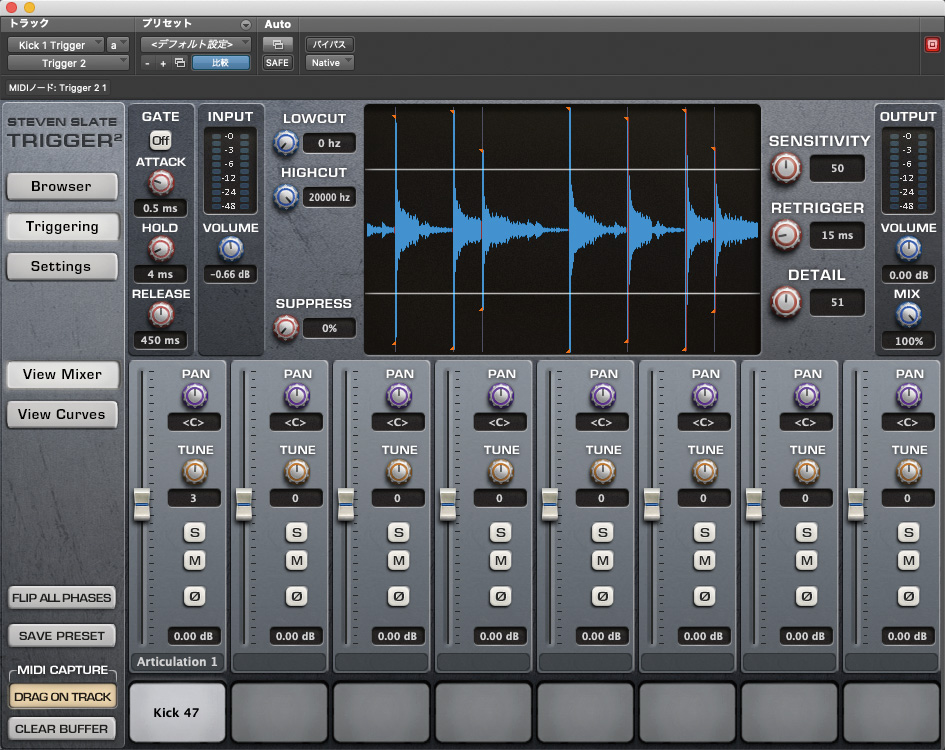945x750 pixels.
Task: Click the SENSITIVITY knob
Action: point(786,168)
